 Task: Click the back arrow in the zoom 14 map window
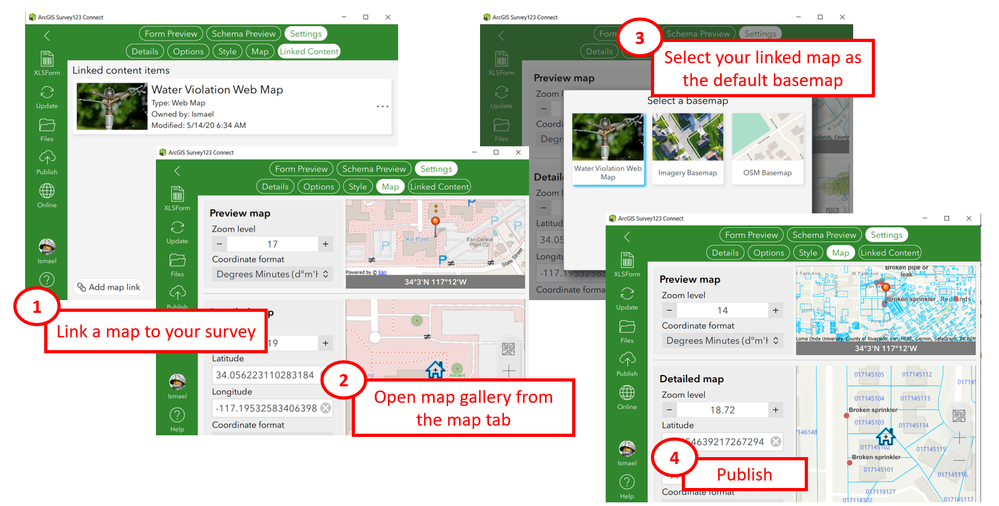click(x=627, y=237)
